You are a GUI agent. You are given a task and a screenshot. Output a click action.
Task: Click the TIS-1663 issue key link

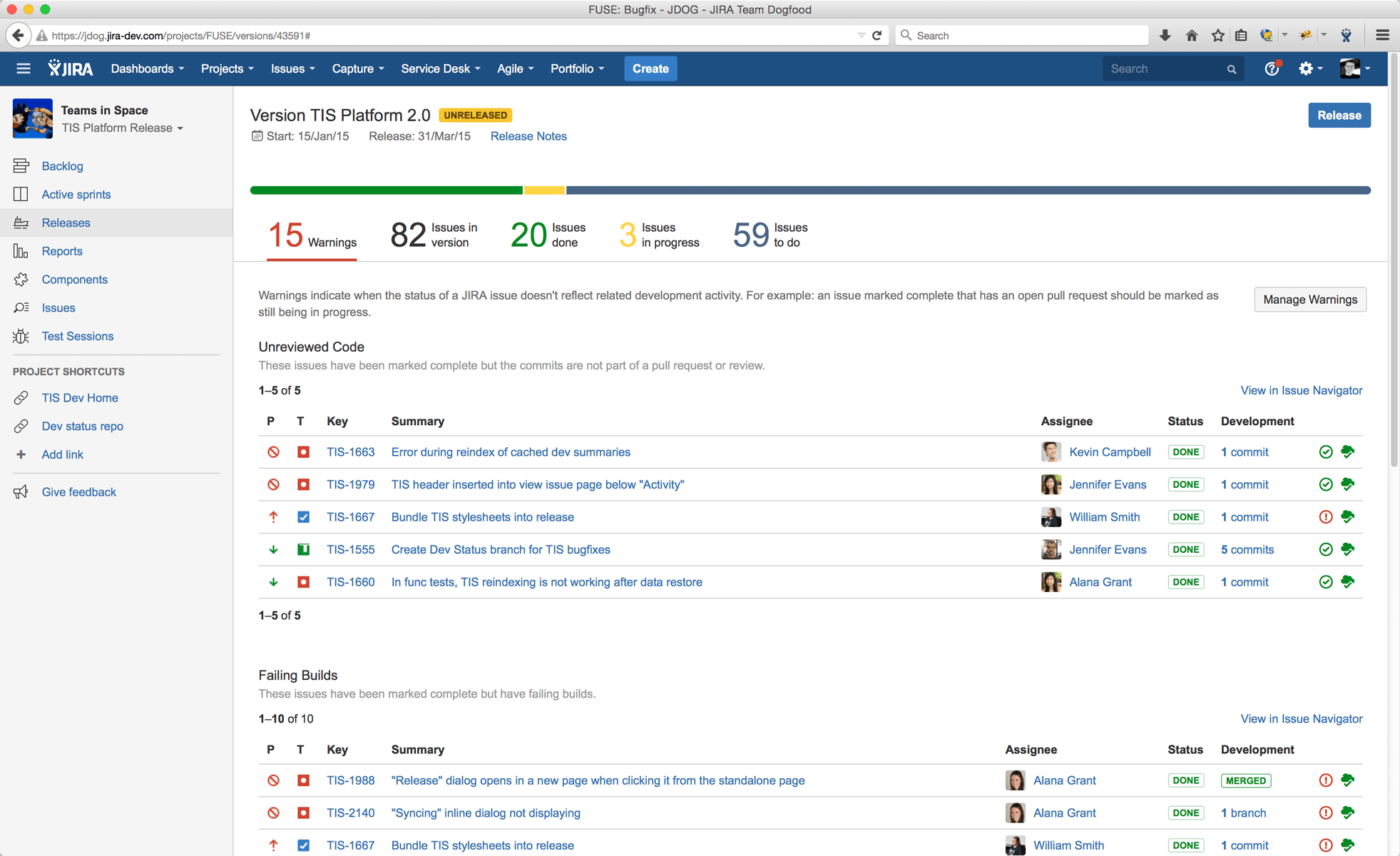coord(350,452)
